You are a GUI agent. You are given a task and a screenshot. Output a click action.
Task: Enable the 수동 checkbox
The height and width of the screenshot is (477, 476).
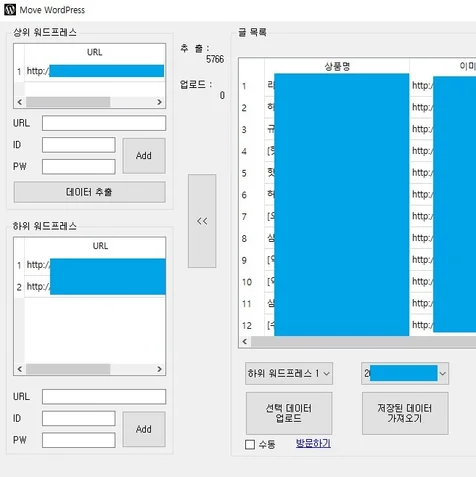coord(250,444)
